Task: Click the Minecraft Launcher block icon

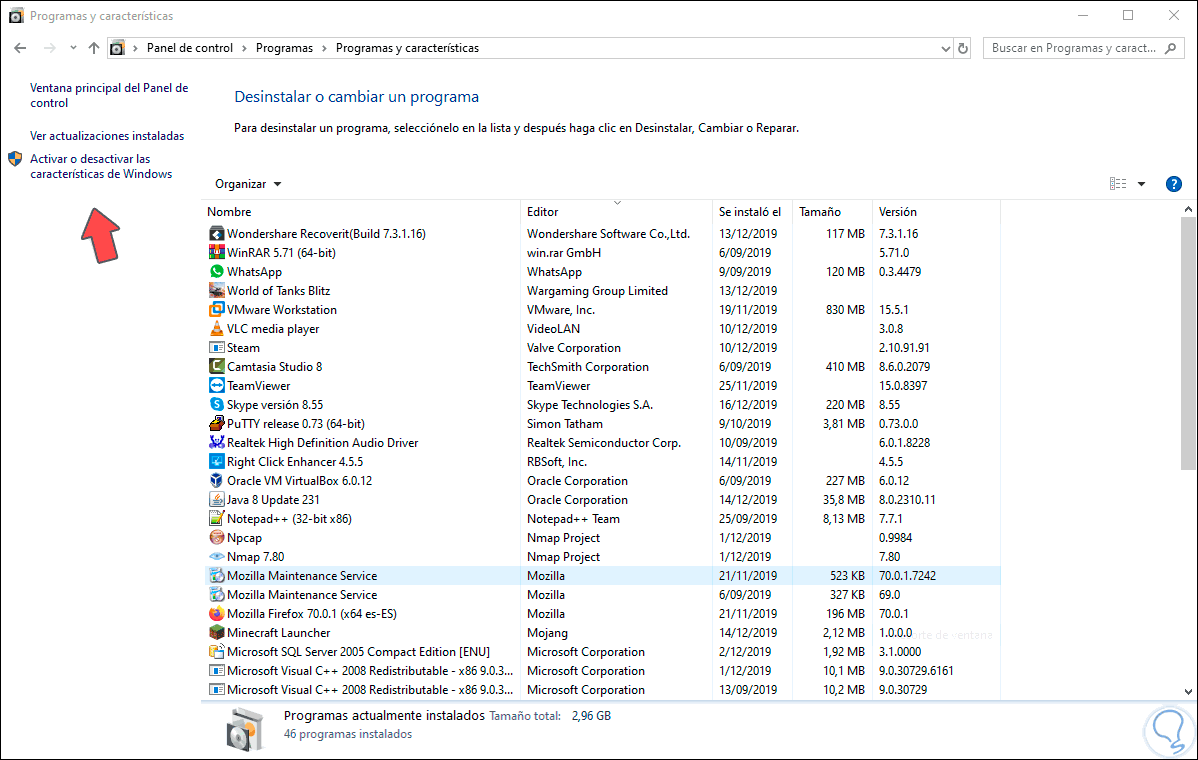Action: pyautogui.click(x=216, y=633)
